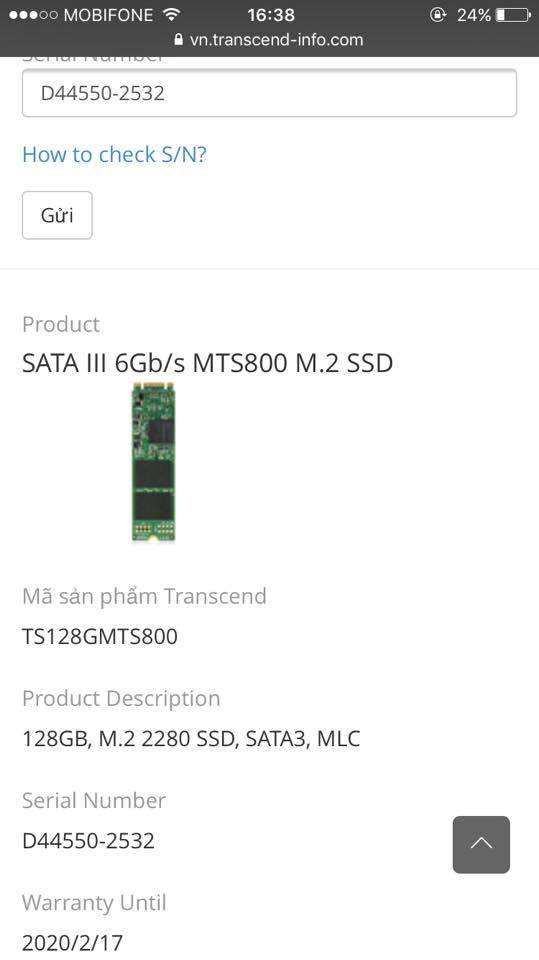Tap the Mã sản phẩm Transcend label
539x960 pixels.
pos(145,596)
